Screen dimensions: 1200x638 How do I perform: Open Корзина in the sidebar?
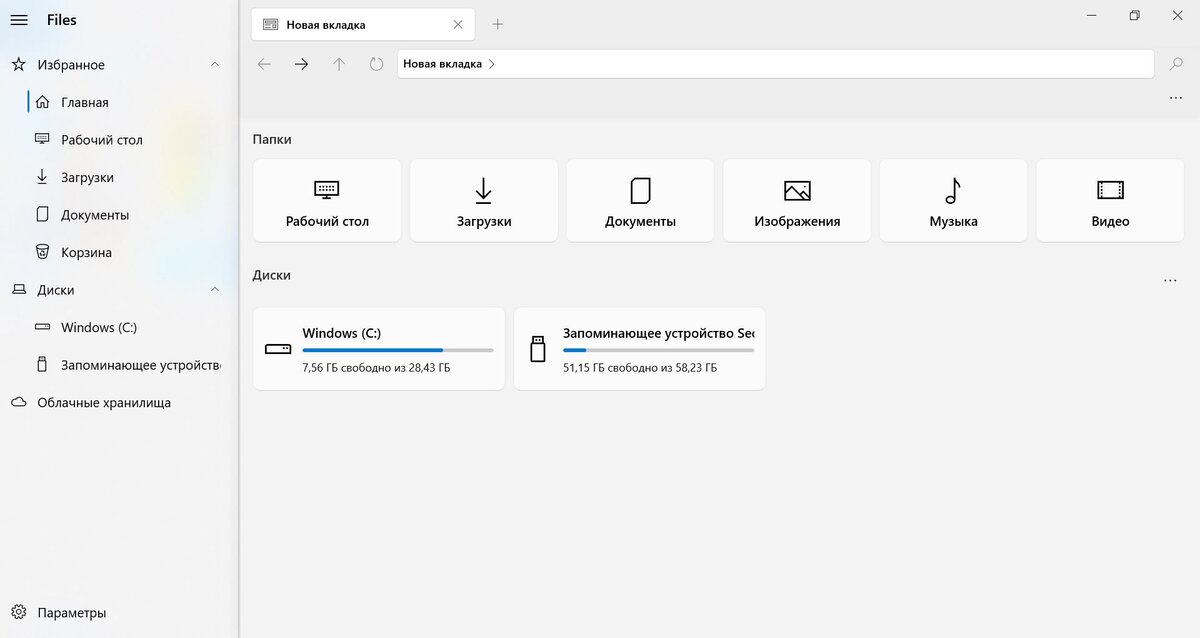click(x=86, y=252)
